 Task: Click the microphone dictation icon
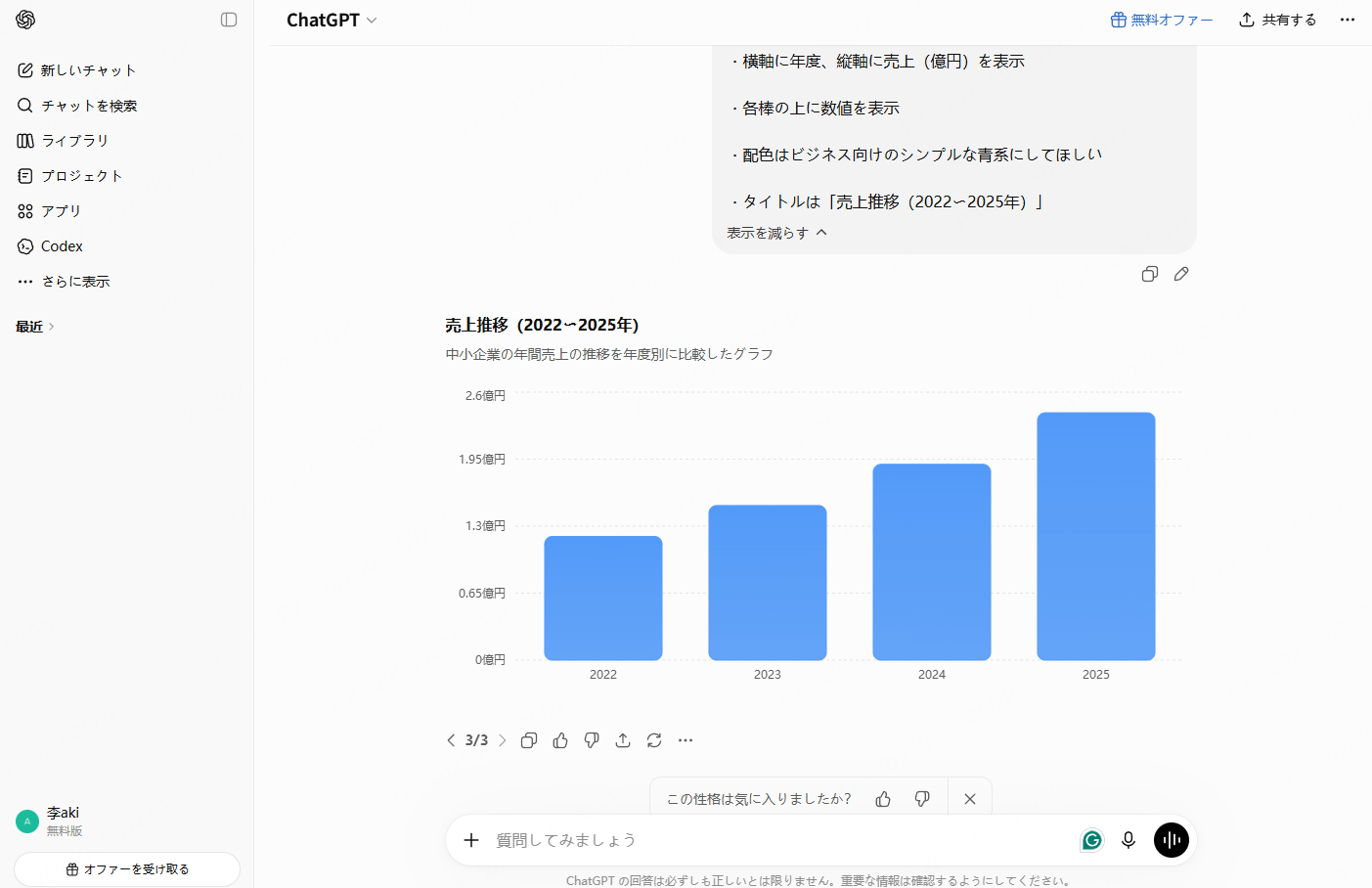click(1129, 840)
